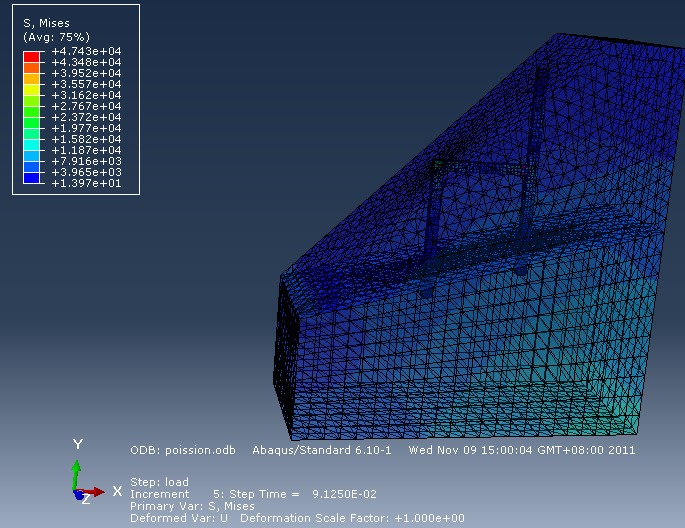Click the 'ODB: poission.odb' text in the title block
This screenshot has height=528, width=685.
pyautogui.click(x=185, y=450)
